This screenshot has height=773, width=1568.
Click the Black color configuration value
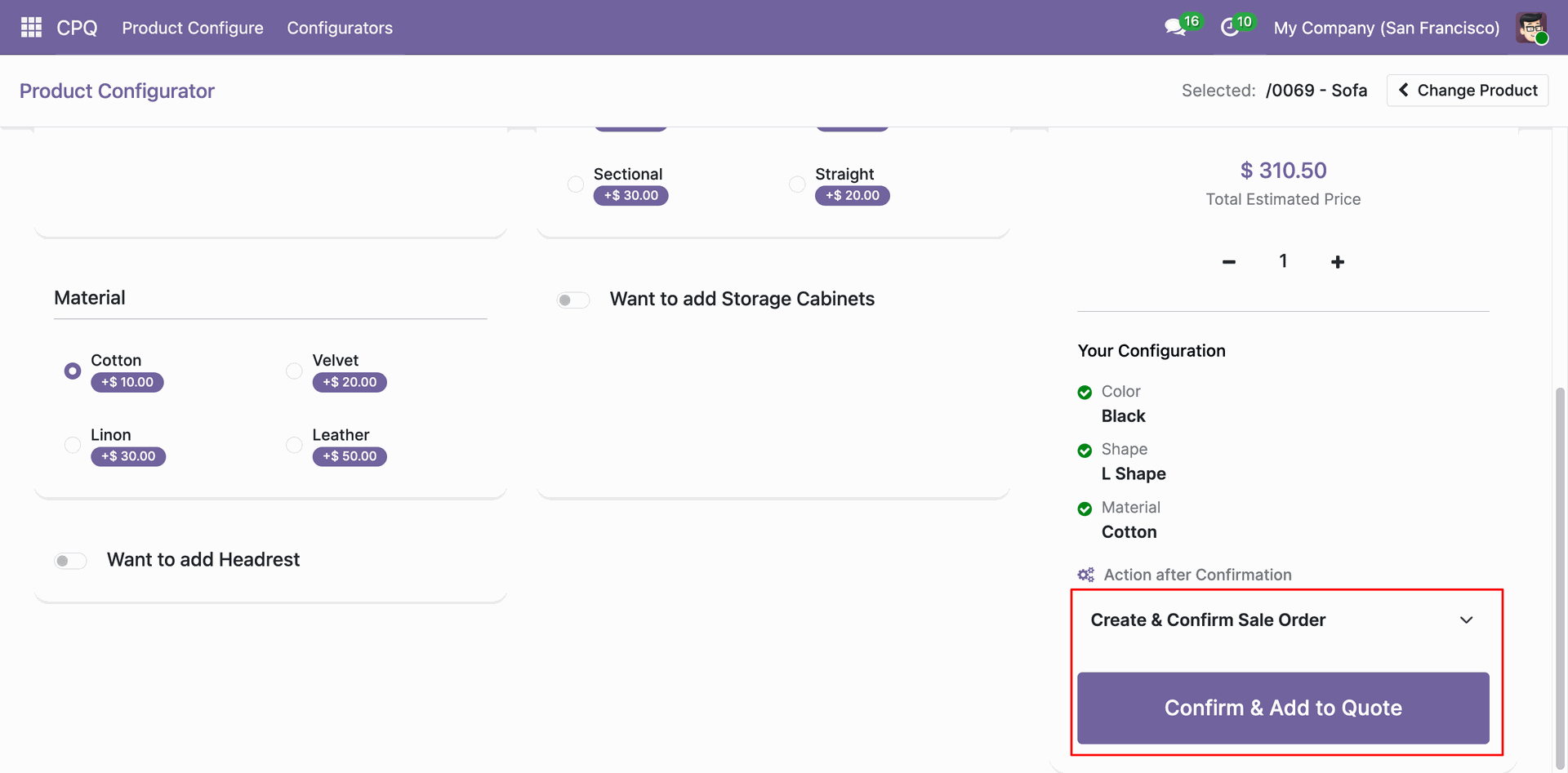(1124, 416)
